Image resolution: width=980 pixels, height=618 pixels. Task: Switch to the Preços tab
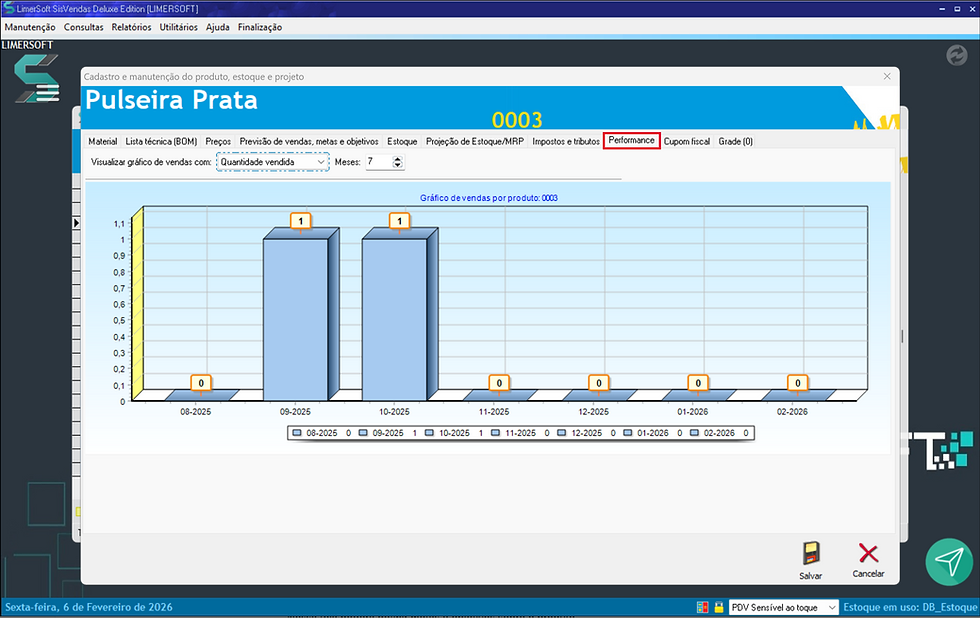[218, 141]
